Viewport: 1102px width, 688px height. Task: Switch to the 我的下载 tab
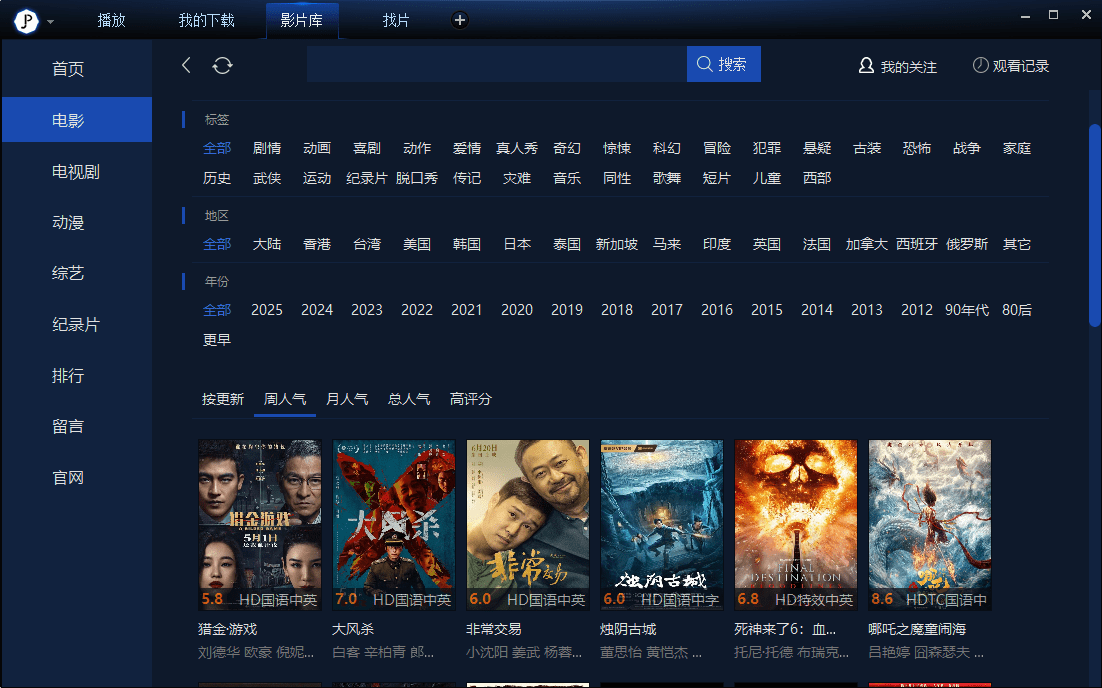[x=206, y=20]
